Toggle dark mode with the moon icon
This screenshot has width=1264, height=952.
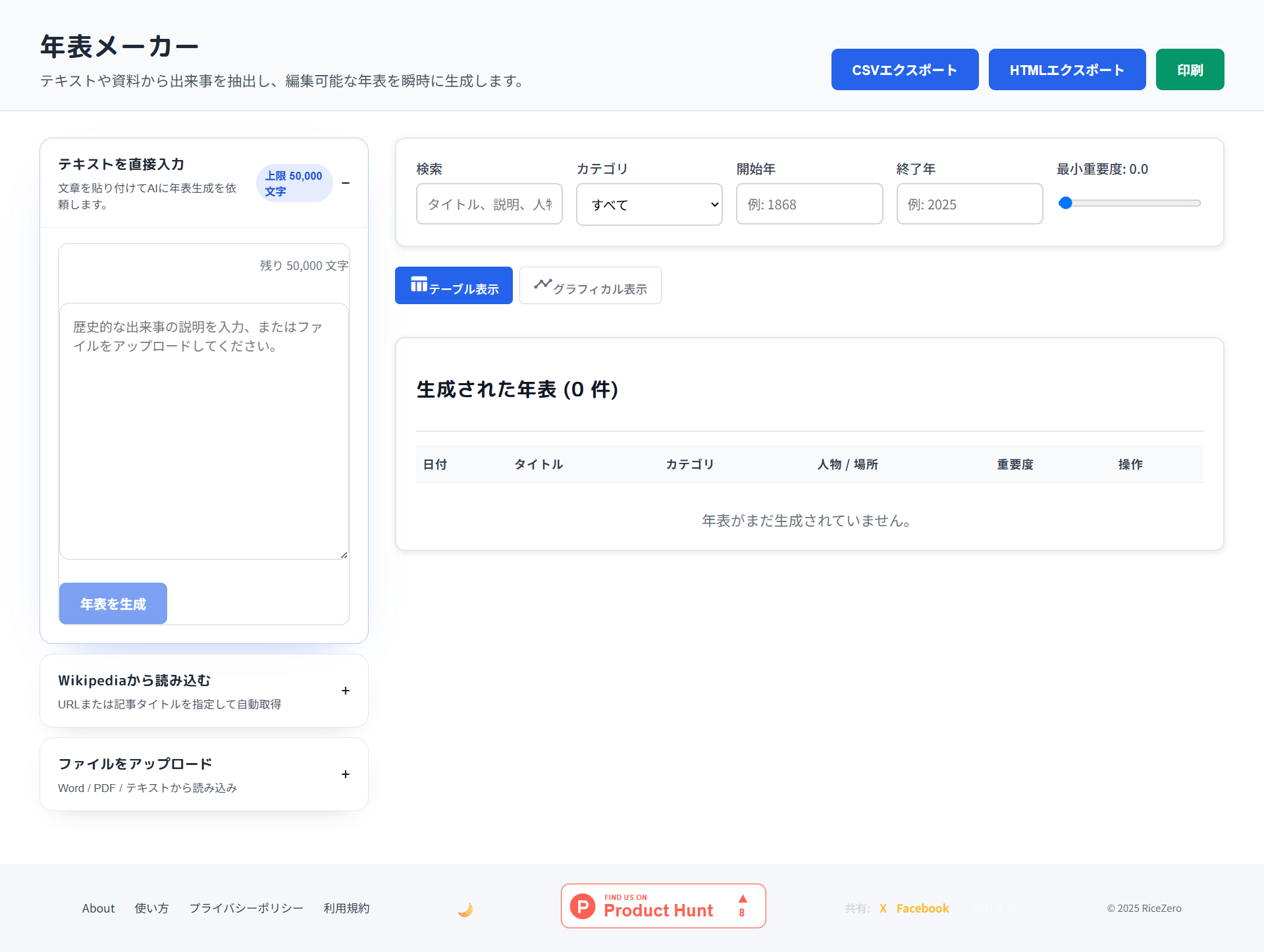465,907
